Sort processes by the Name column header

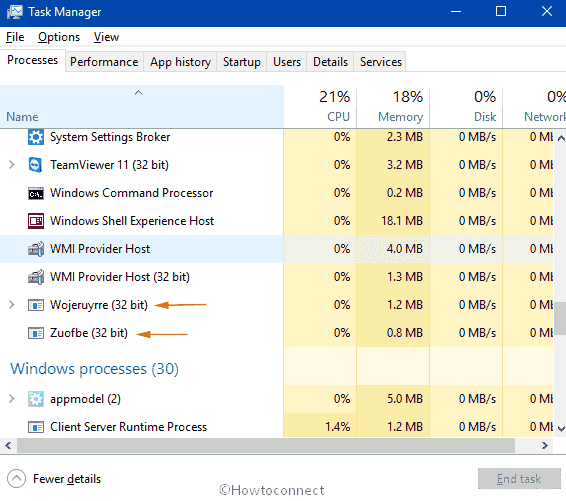[142, 106]
